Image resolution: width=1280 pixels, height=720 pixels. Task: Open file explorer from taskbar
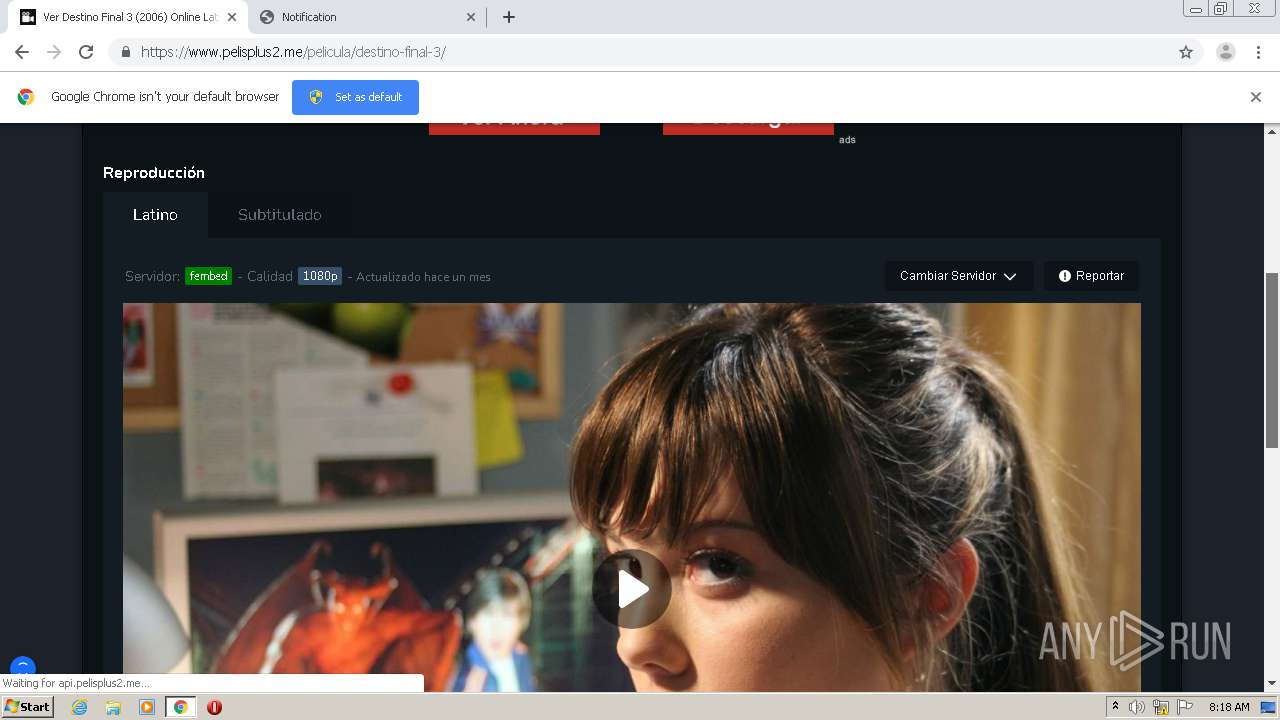click(113, 707)
